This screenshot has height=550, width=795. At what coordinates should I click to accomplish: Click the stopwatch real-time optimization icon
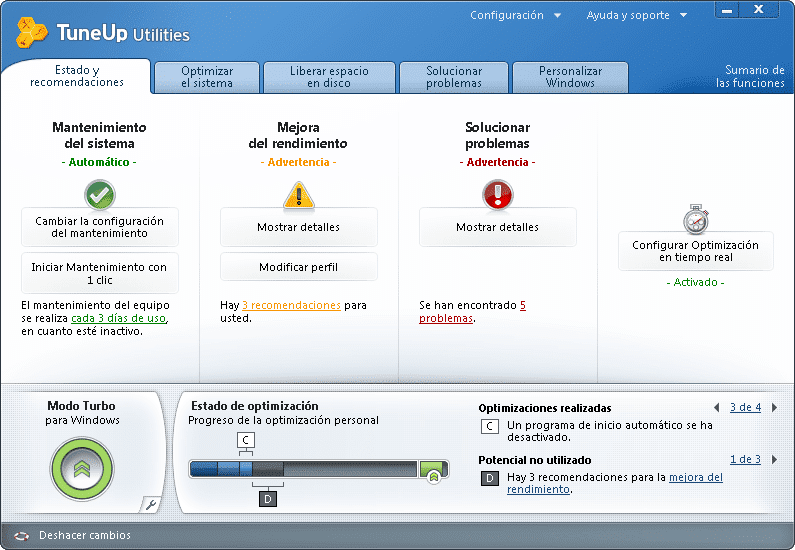point(696,219)
